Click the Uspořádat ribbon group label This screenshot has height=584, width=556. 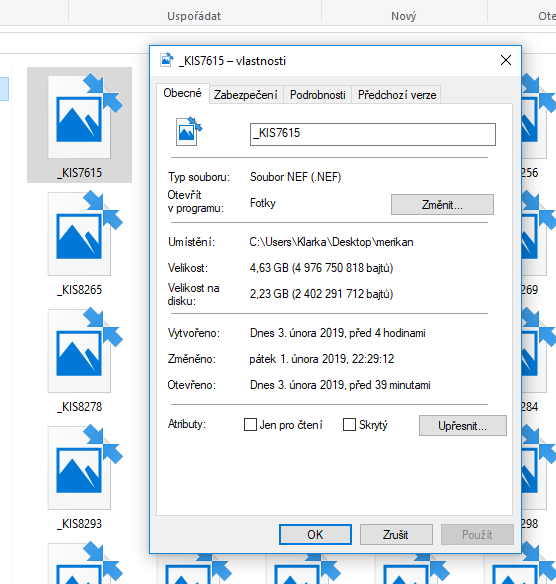pyautogui.click(x=194, y=16)
